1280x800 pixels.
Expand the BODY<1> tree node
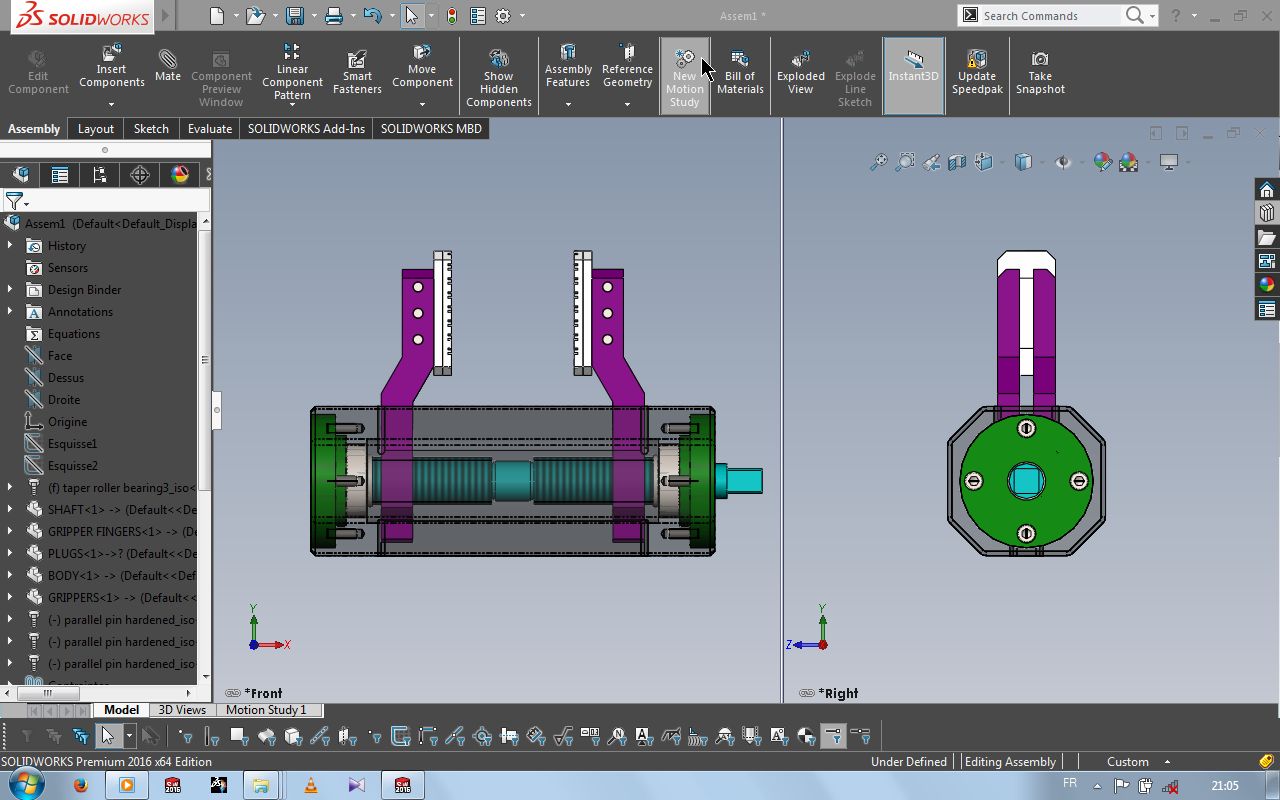(x=10, y=575)
